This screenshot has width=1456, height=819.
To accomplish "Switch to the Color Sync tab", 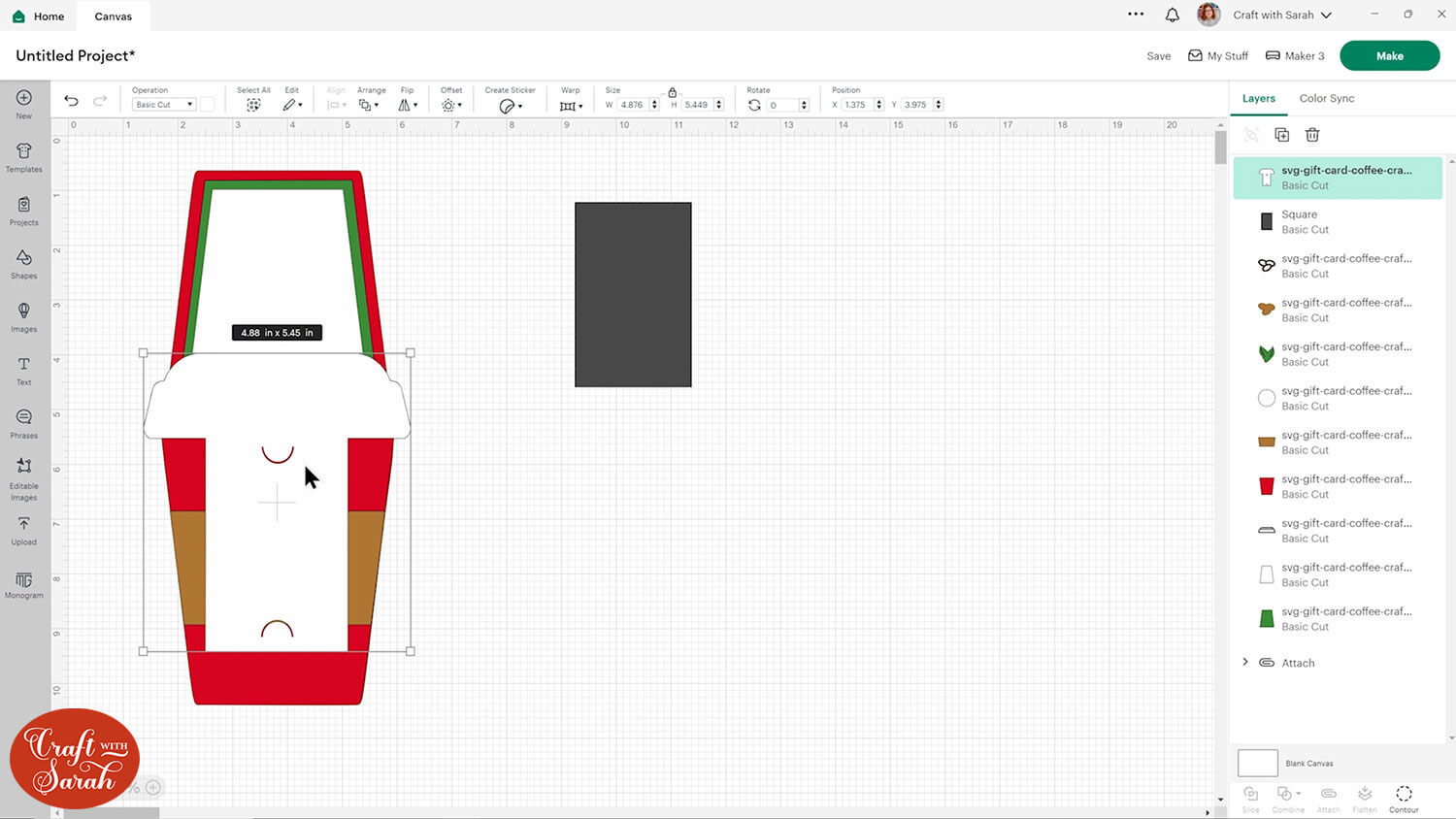I will (x=1326, y=98).
